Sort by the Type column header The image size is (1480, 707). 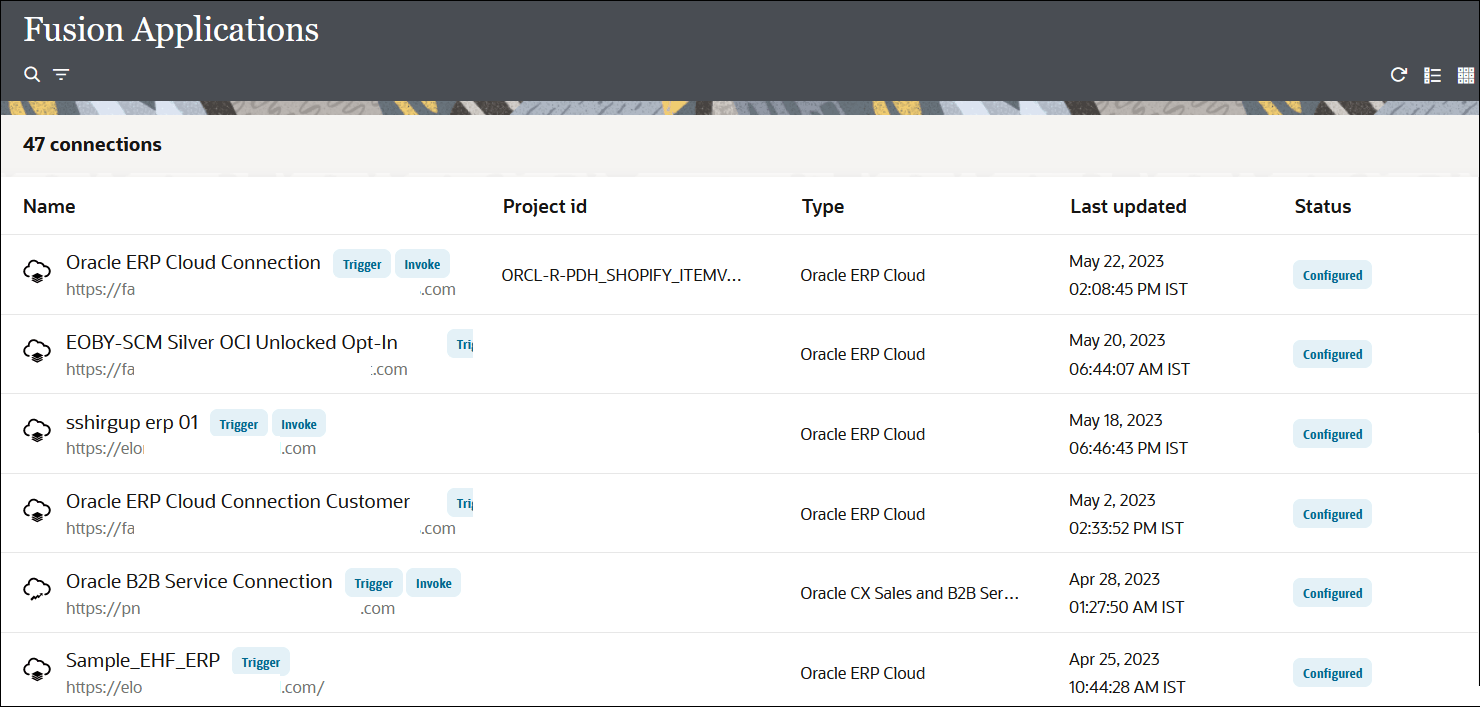823,206
